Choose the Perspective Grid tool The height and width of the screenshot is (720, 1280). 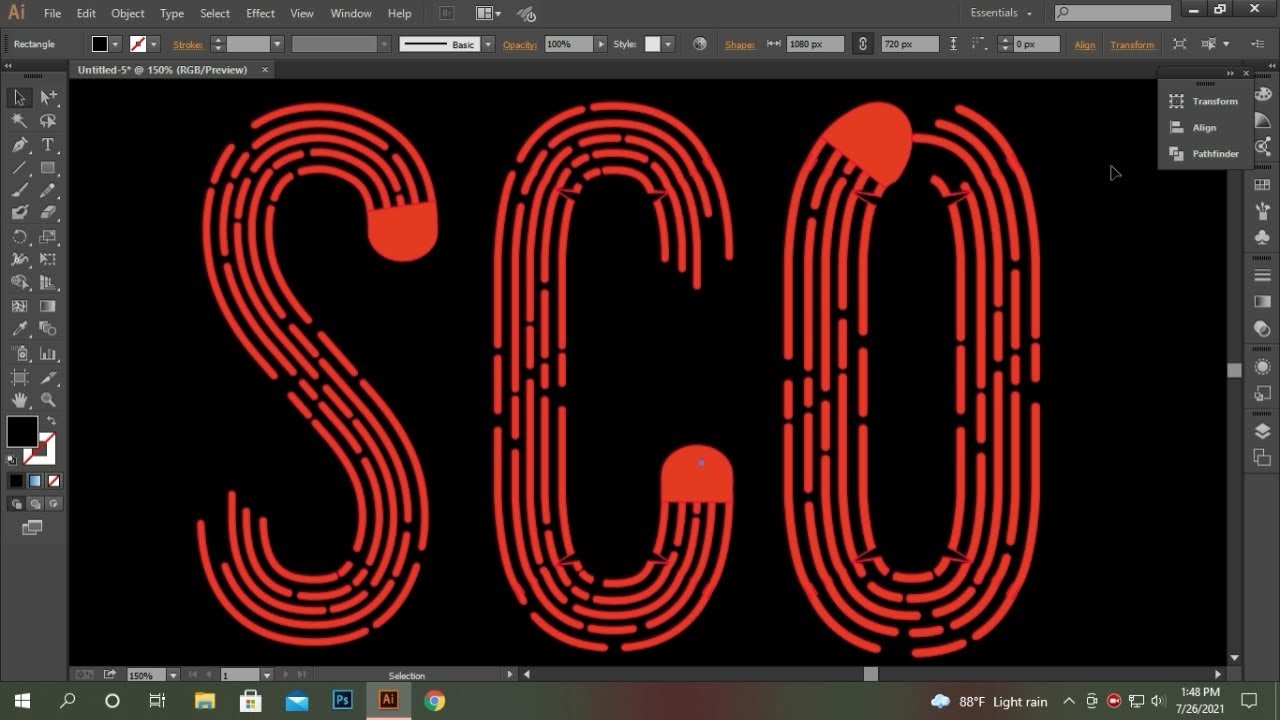pos(48,283)
